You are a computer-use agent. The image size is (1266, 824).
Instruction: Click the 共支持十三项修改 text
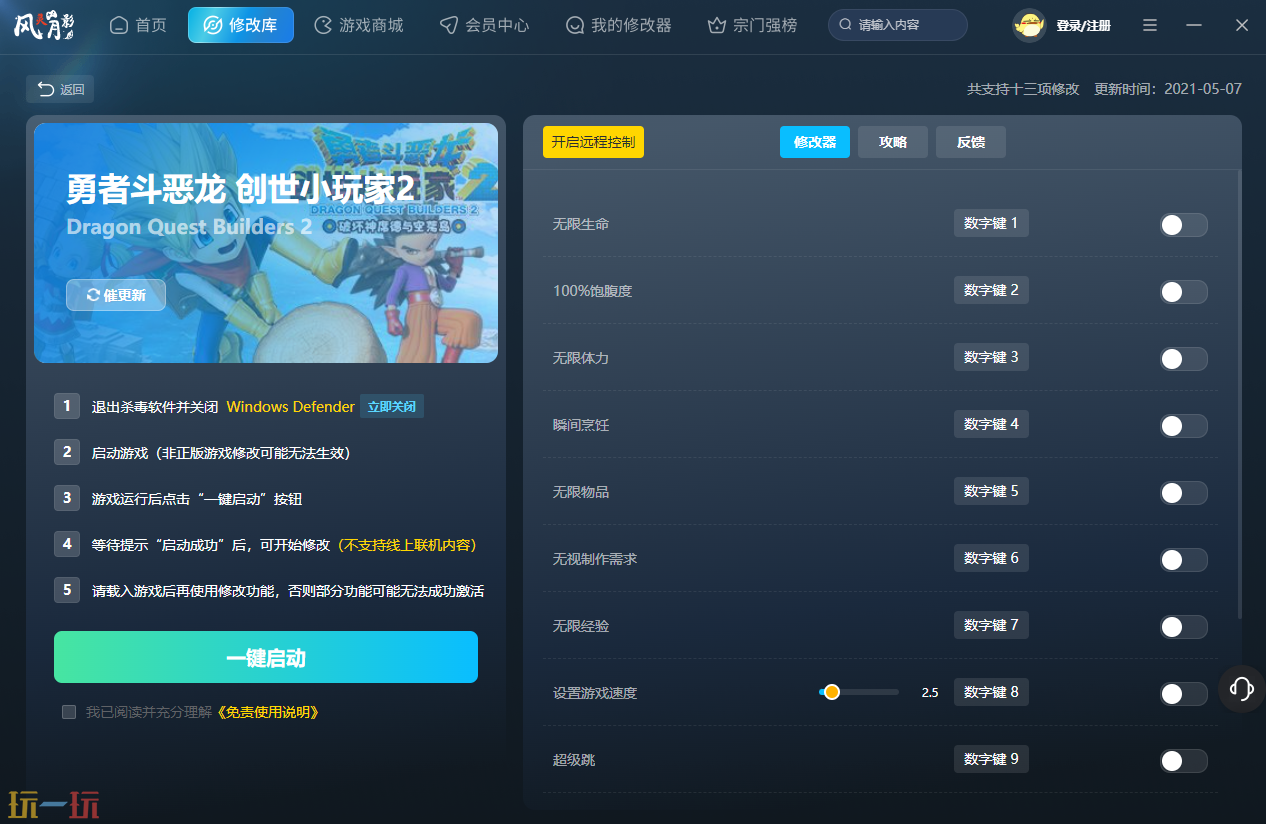[x=1023, y=89]
